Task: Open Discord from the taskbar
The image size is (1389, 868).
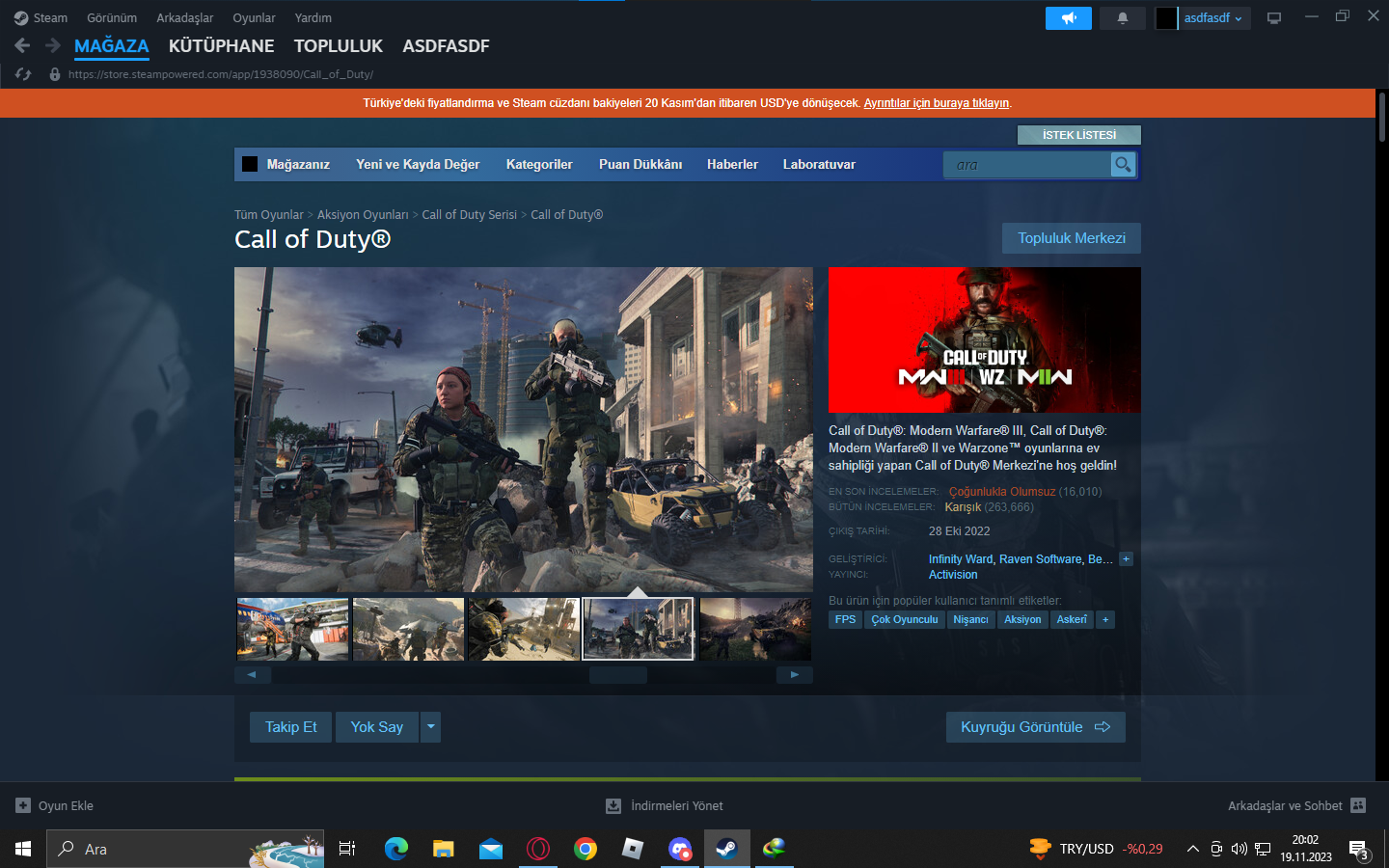Action: pos(680,849)
